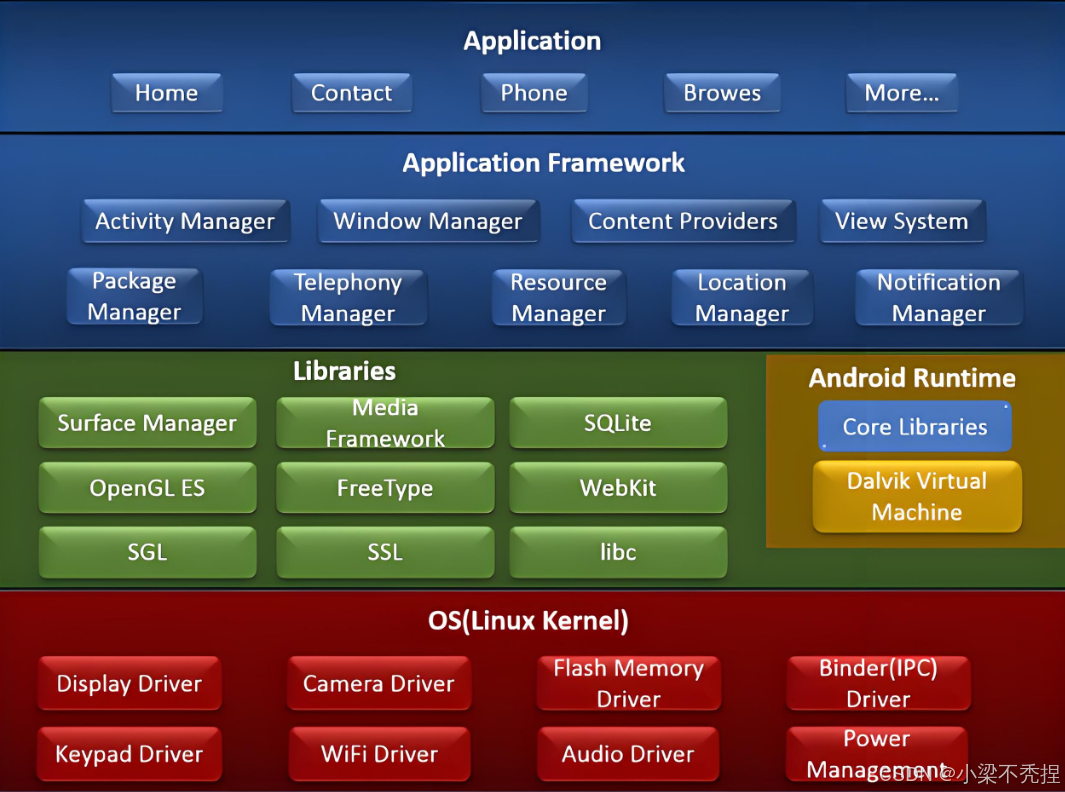The height and width of the screenshot is (792, 1065).
Task: Click the Audio Driver box
Action: pos(628,754)
